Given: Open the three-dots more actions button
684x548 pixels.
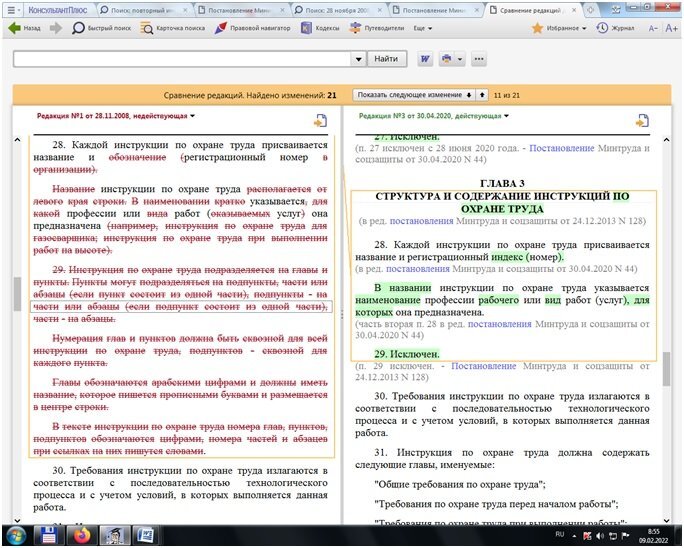Looking at the screenshot, I should point(479,59).
